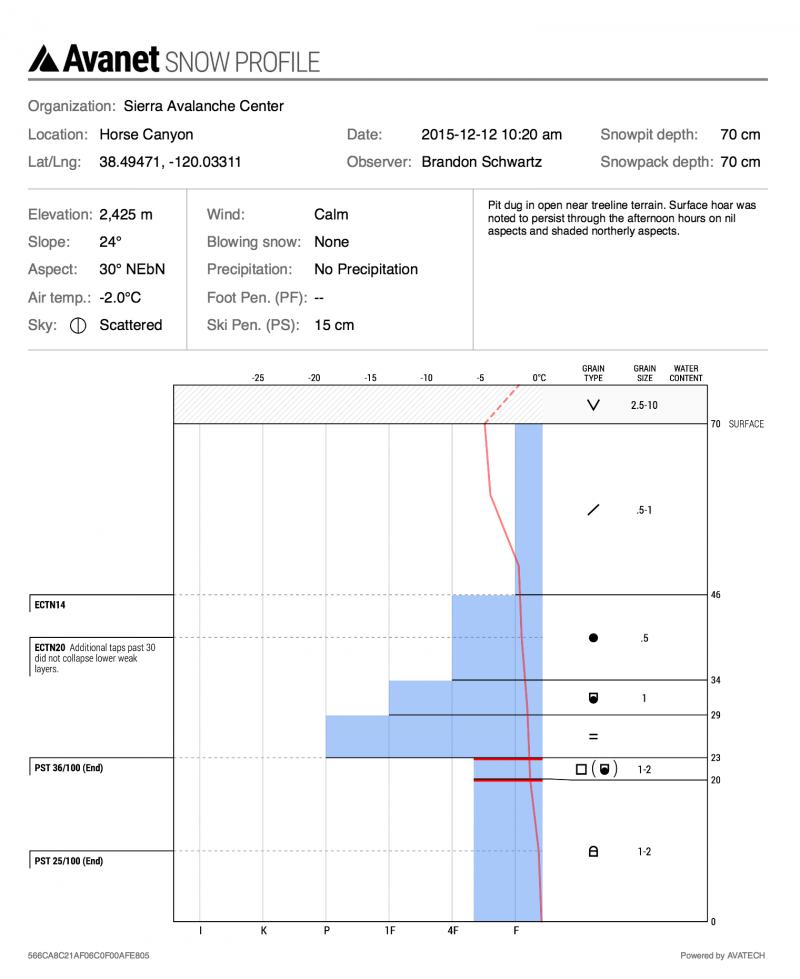Click the red weak layer band near 23 cm

[x=508, y=759]
